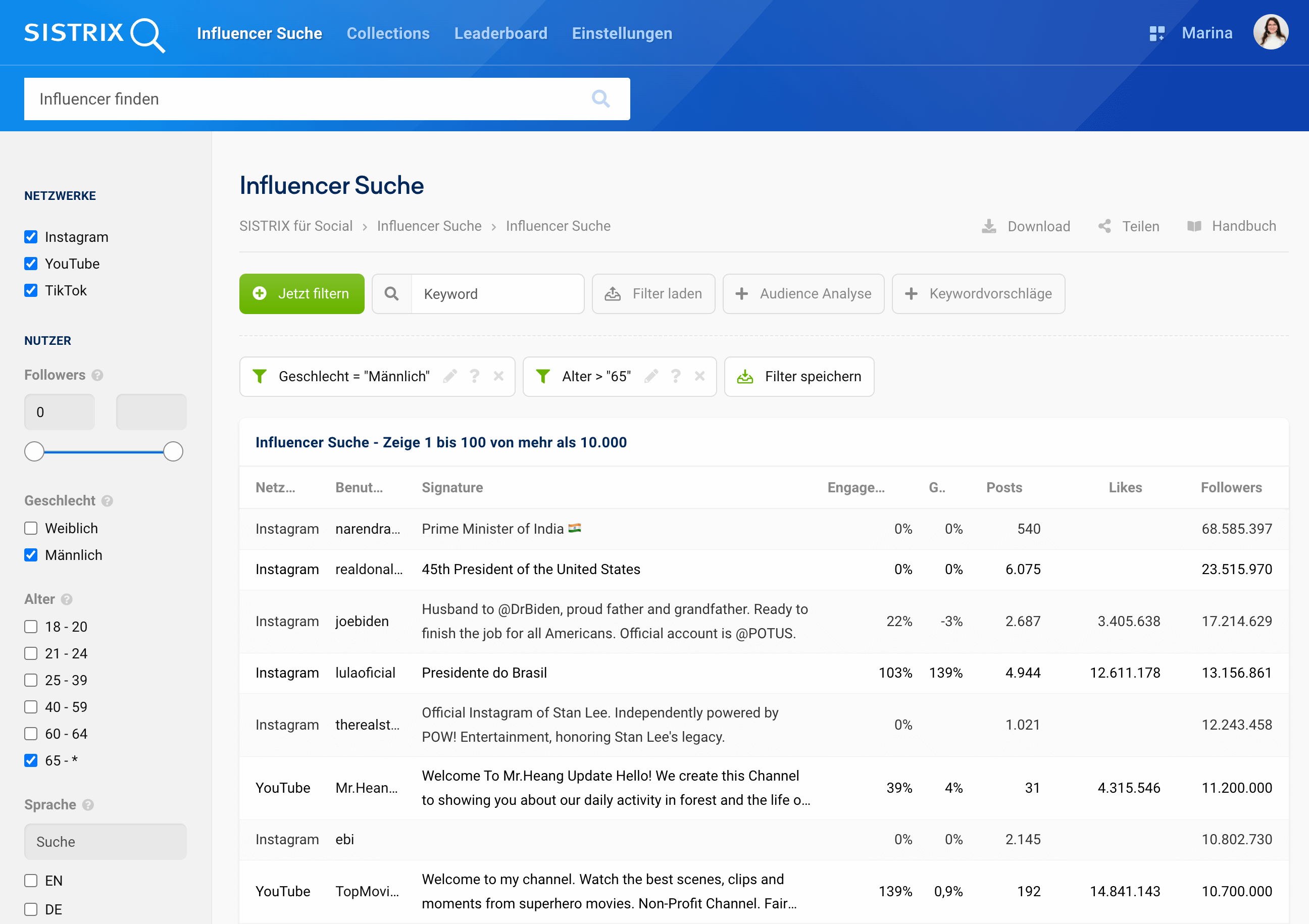Click the Download icon
1309x924 pixels.
pos(989,226)
